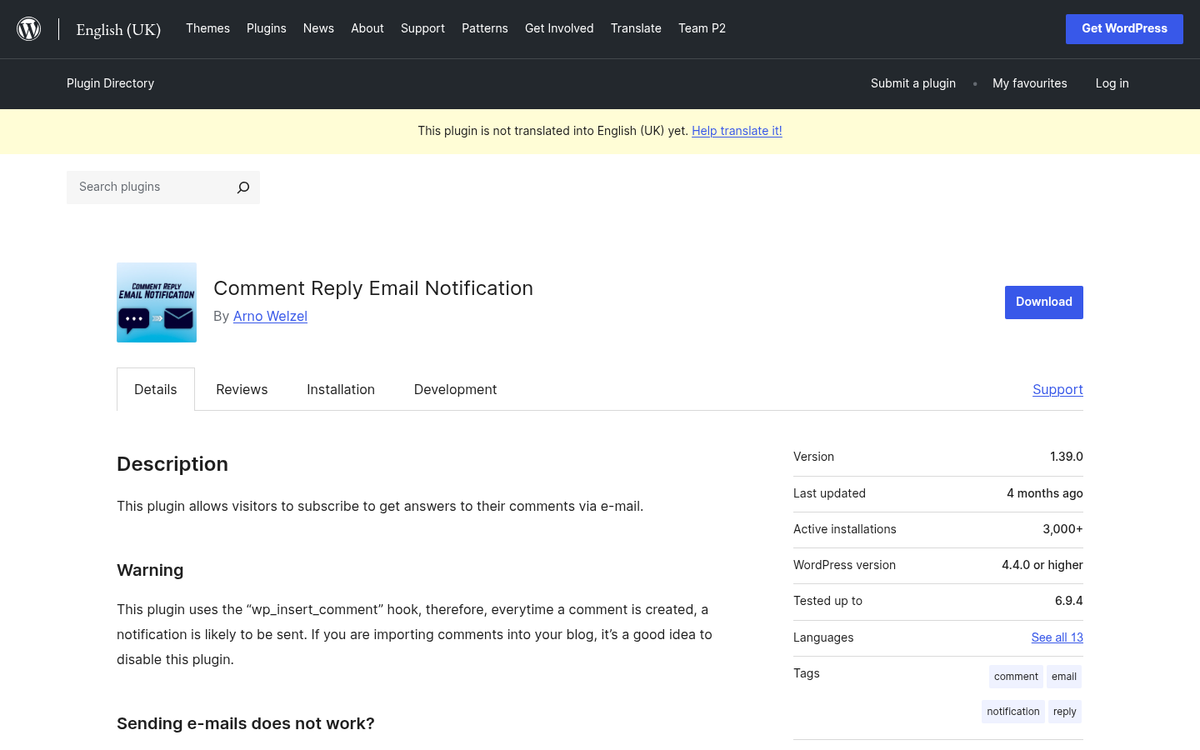Click the Support link above the tabs
1200x750 pixels.
pos(1057,389)
